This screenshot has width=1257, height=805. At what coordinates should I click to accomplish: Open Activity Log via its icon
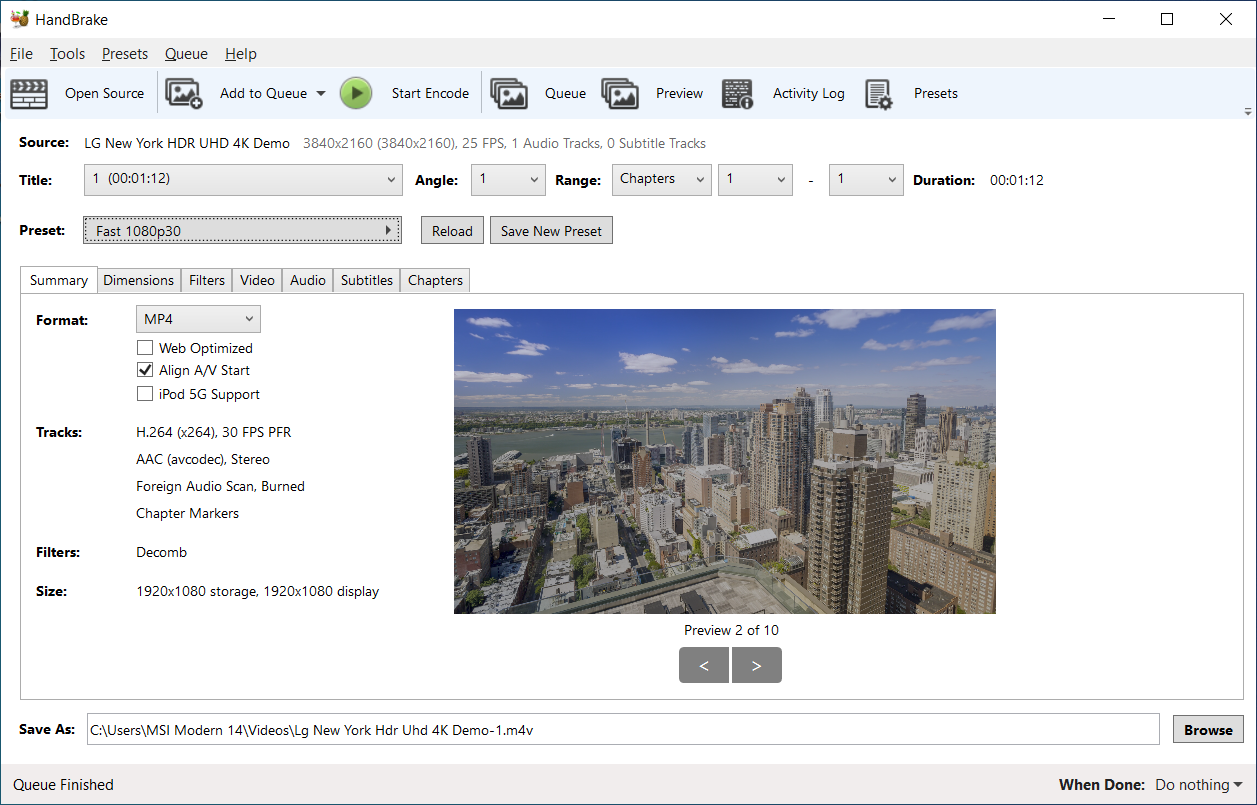pos(738,93)
